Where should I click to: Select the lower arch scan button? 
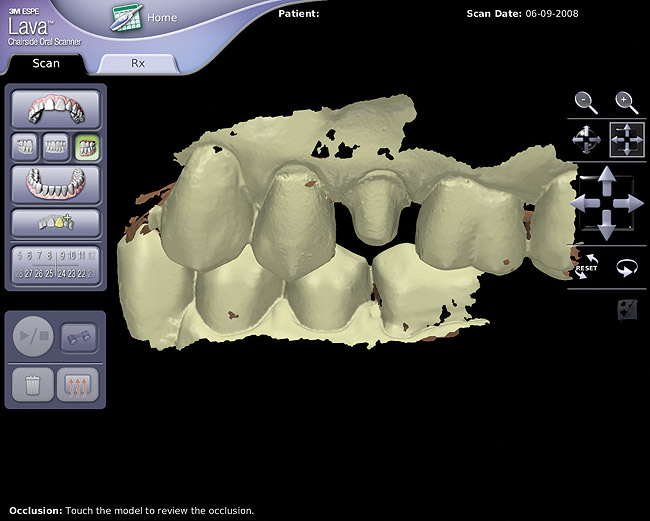[55, 186]
